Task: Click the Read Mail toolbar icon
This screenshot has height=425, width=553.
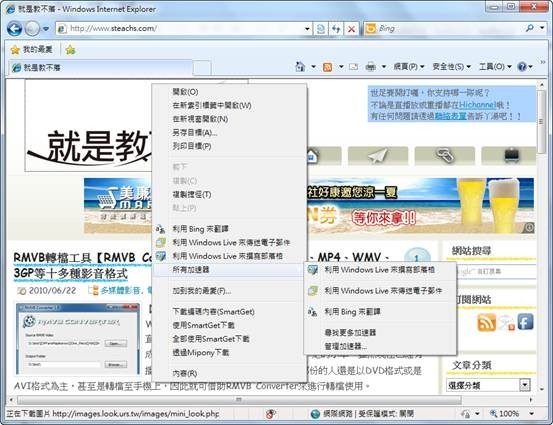Action: tap(354, 66)
